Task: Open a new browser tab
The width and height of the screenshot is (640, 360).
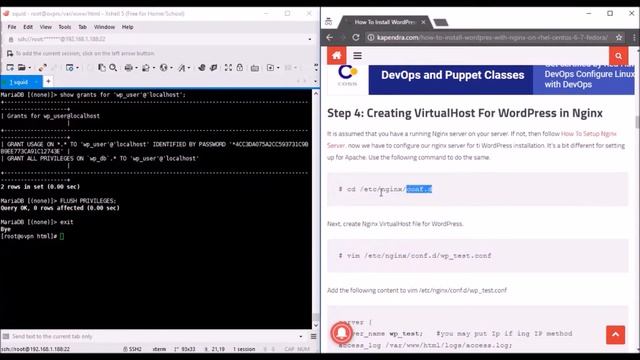Action: coord(441,22)
